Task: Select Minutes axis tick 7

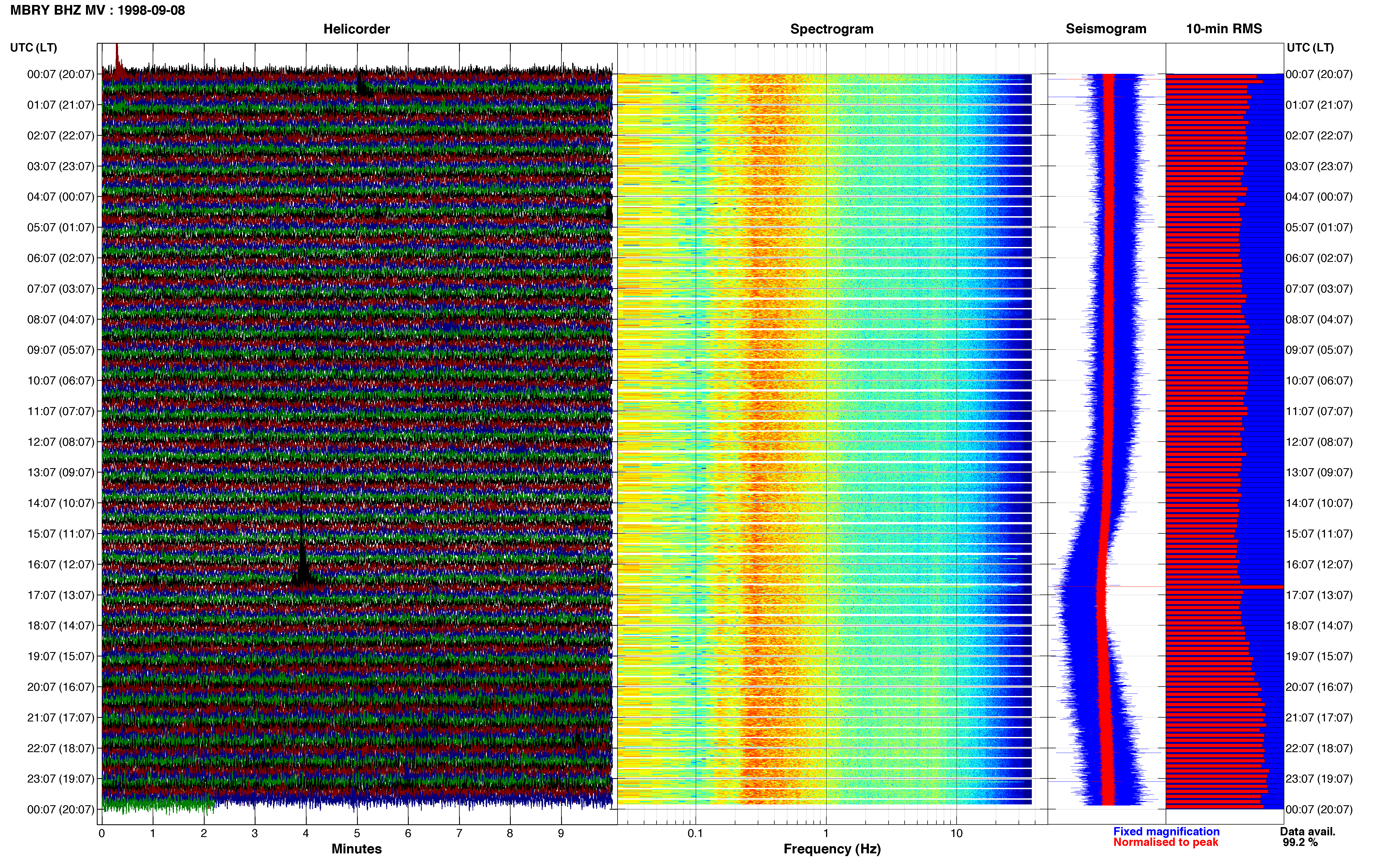Action: [x=459, y=833]
